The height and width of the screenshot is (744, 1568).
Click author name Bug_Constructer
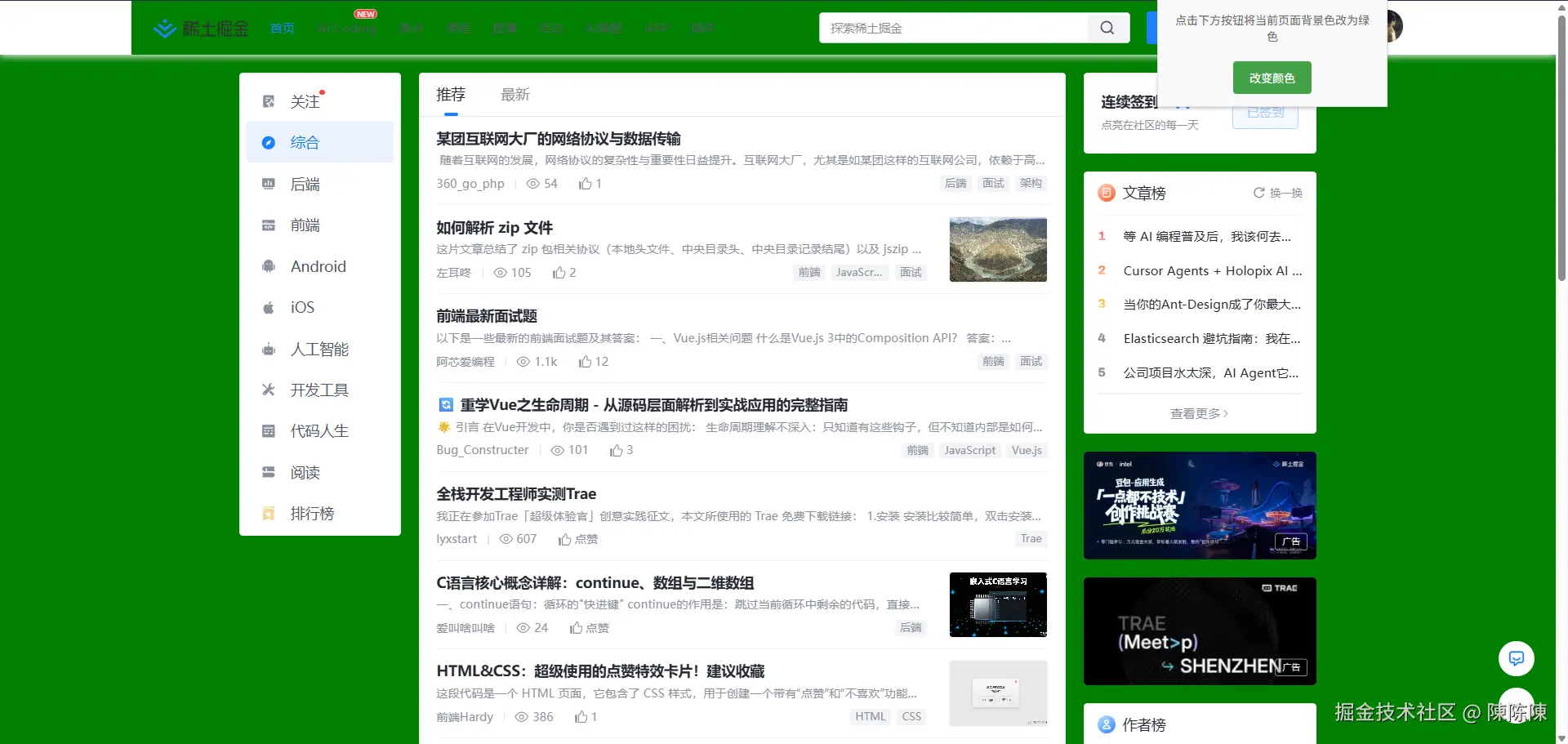pos(483,450)
